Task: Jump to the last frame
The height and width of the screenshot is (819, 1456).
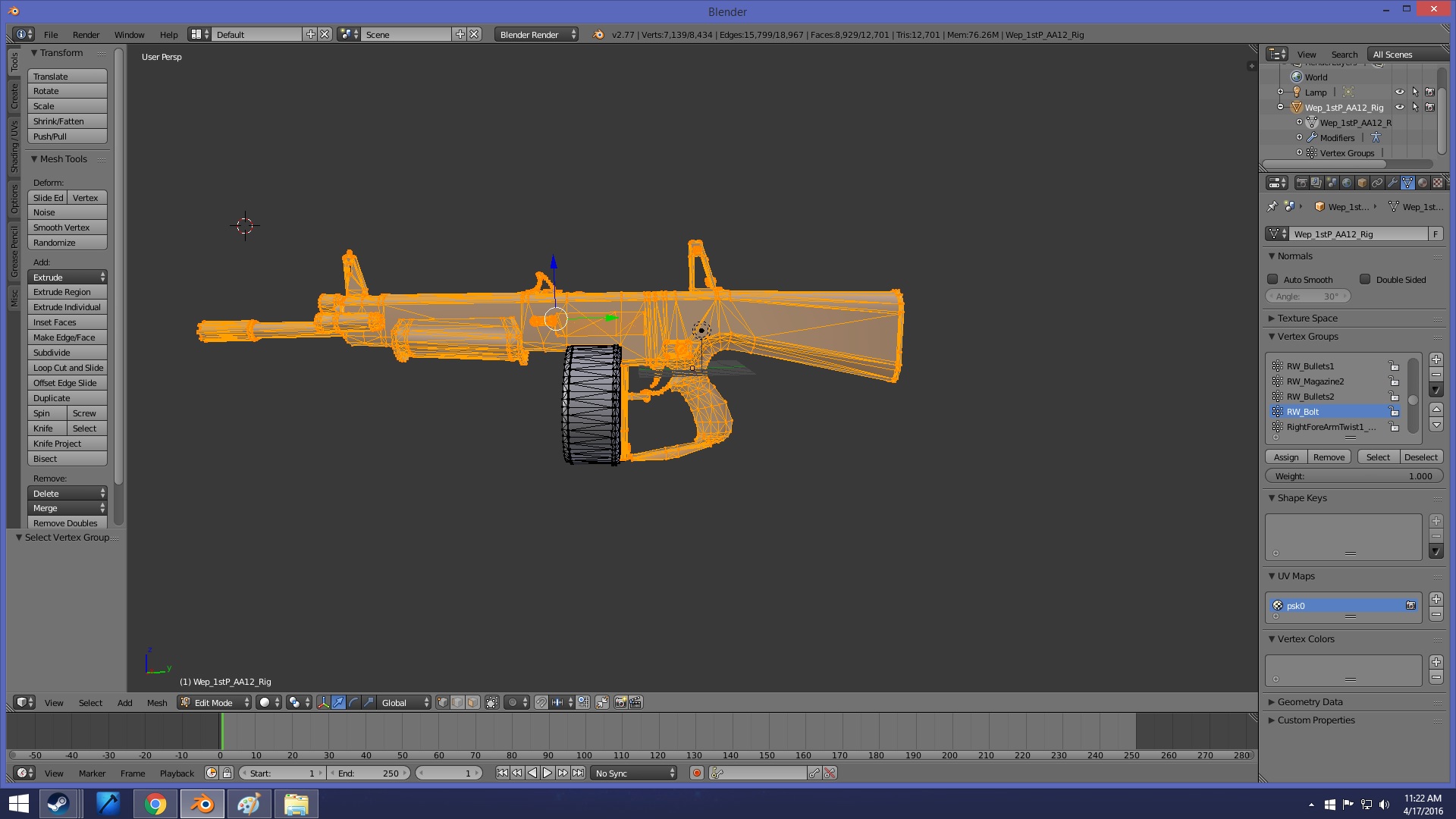Action: click(578, 773)
